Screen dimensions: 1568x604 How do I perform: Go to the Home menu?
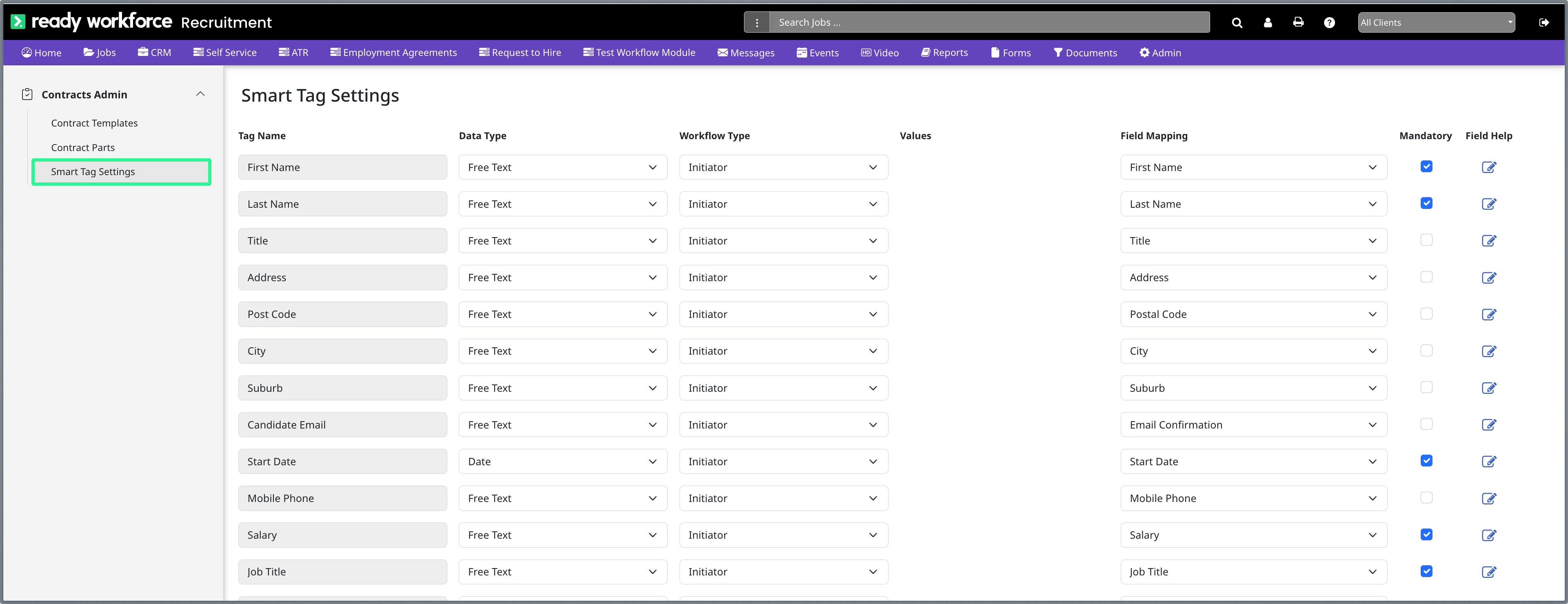(41, 53)
